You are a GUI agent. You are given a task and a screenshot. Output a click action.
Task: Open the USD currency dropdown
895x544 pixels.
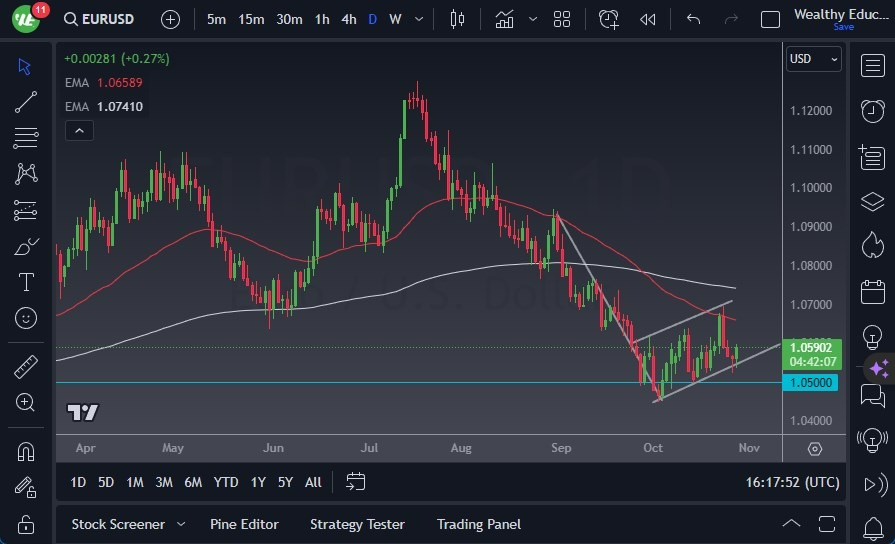[813, 59]
